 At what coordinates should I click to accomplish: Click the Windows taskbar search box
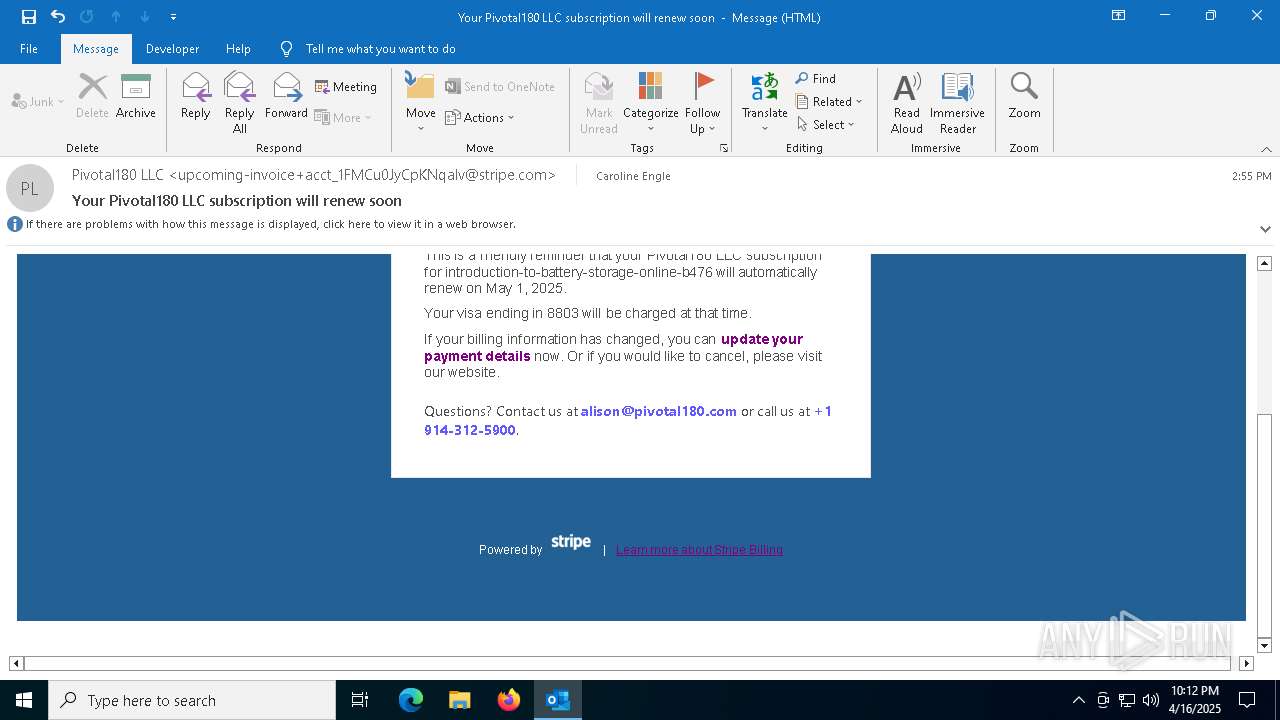(x=192, y=700)
